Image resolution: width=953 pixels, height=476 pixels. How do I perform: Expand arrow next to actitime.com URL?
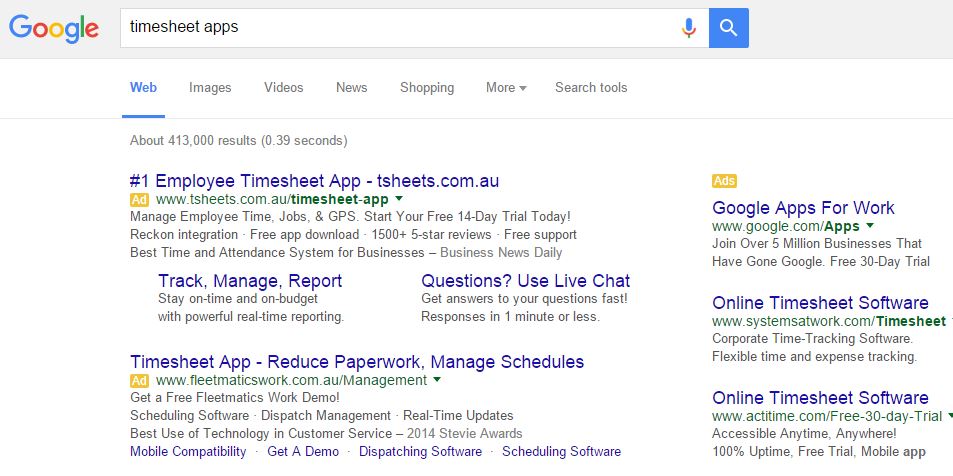click(949, 416)
